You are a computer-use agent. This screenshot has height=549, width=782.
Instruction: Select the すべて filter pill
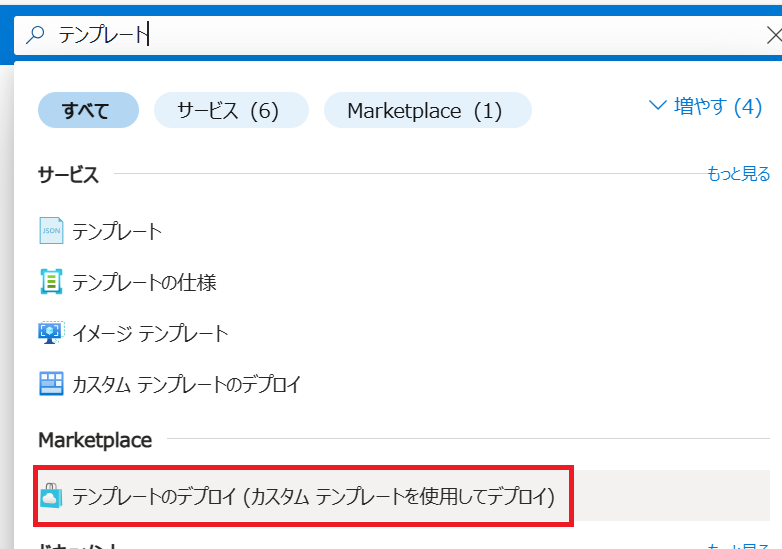tap(88, 110)
